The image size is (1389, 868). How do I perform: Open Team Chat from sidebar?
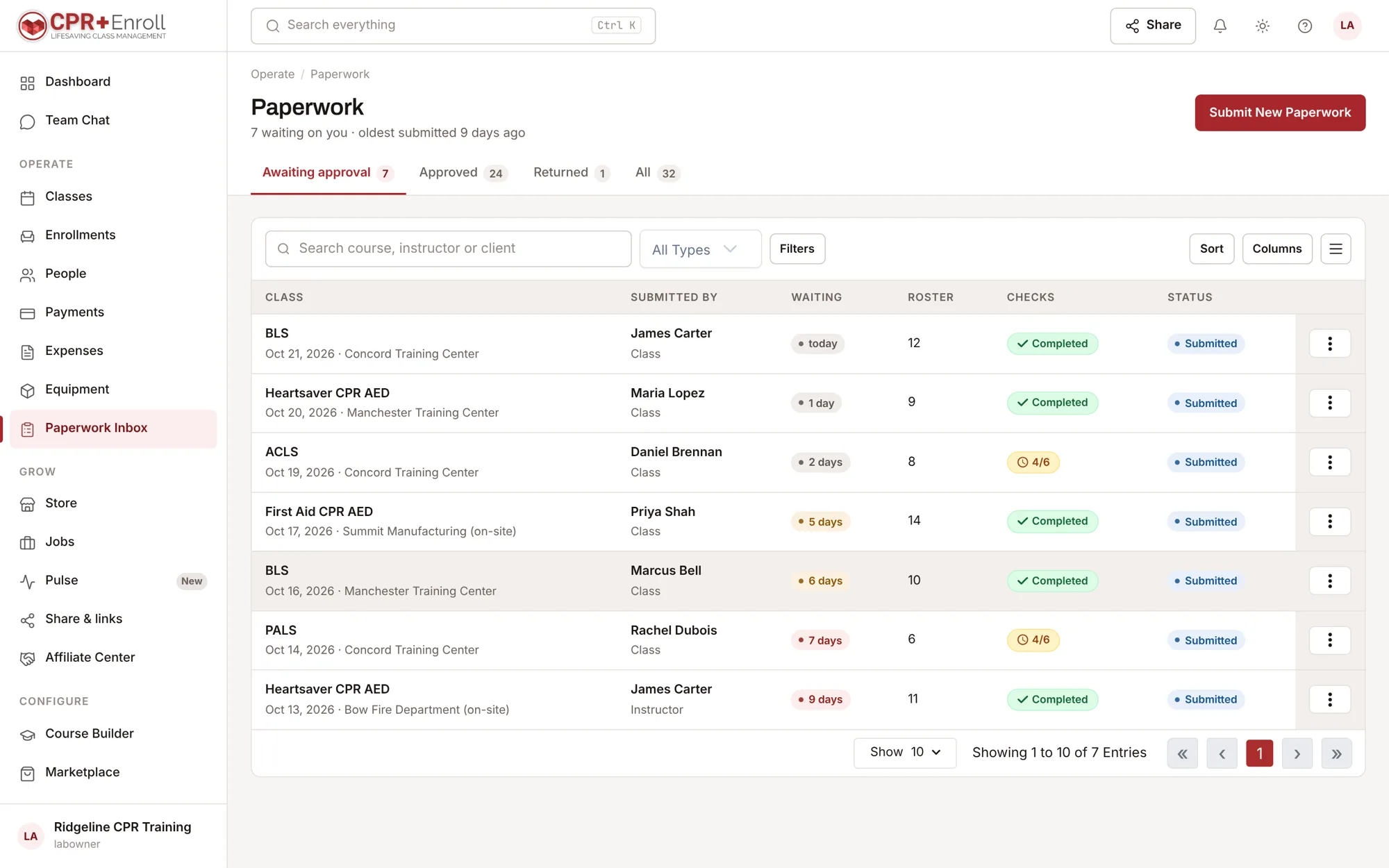pos(113,121)
